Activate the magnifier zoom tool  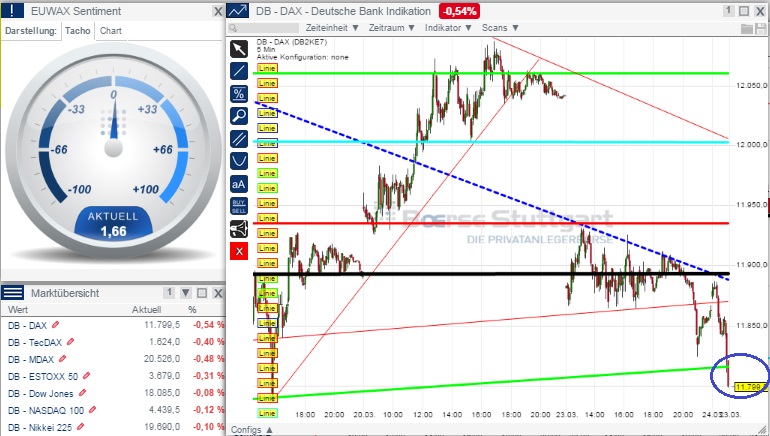(x=239, y=116)
